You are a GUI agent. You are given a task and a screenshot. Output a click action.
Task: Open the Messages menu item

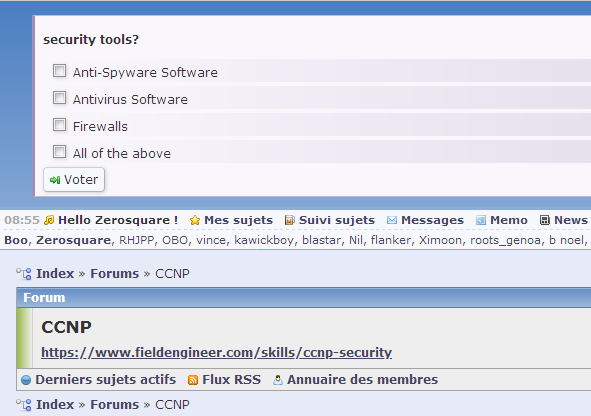pos(432,220)
